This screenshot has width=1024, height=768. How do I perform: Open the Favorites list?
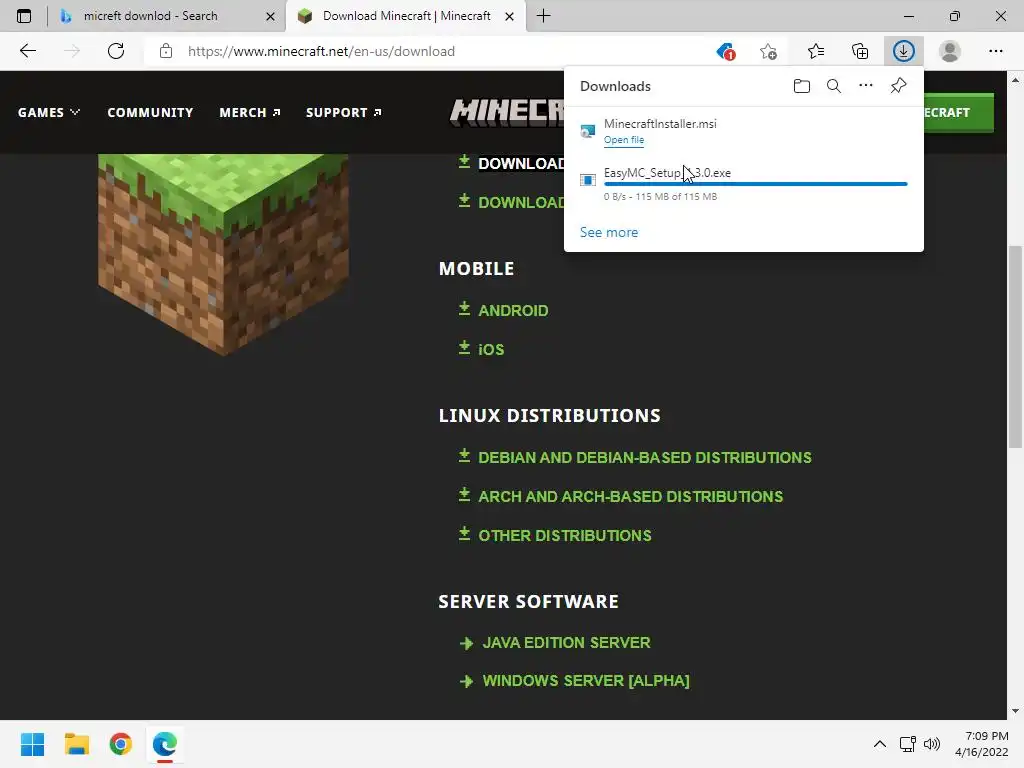[x=816, y=51]
